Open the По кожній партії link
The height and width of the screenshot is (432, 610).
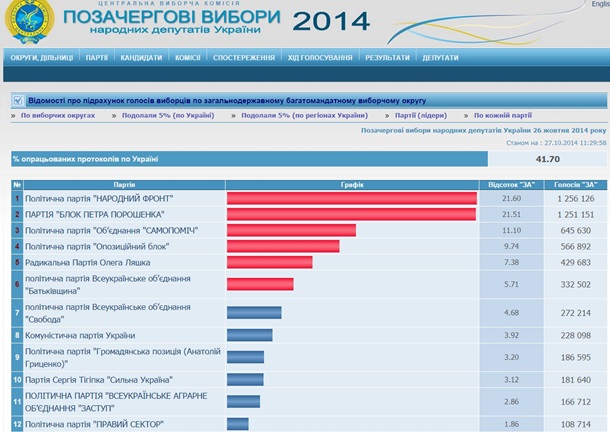click(503, 116)
